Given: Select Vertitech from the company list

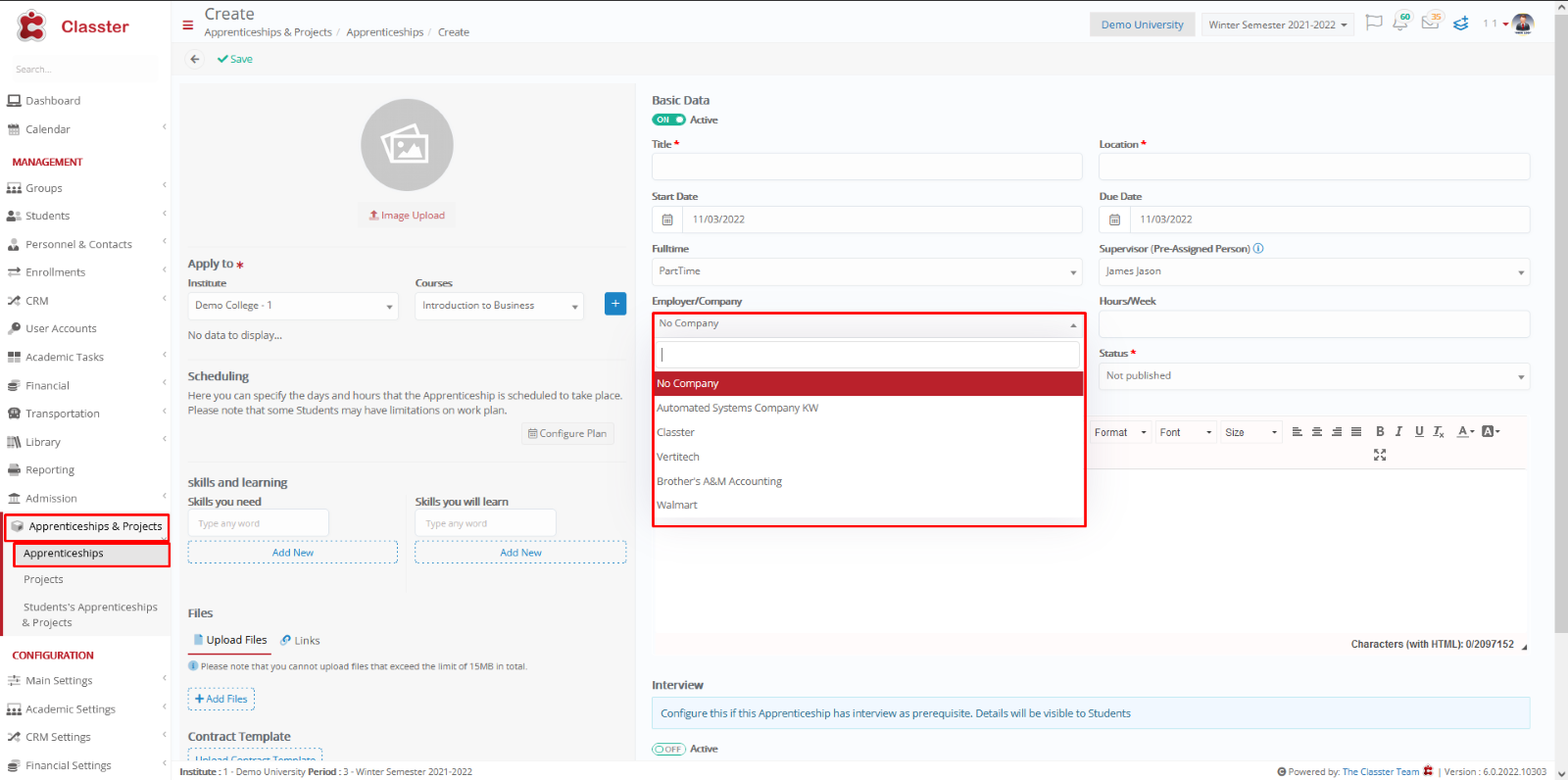Looking at the screenshot, I should [x=868, y=457].
